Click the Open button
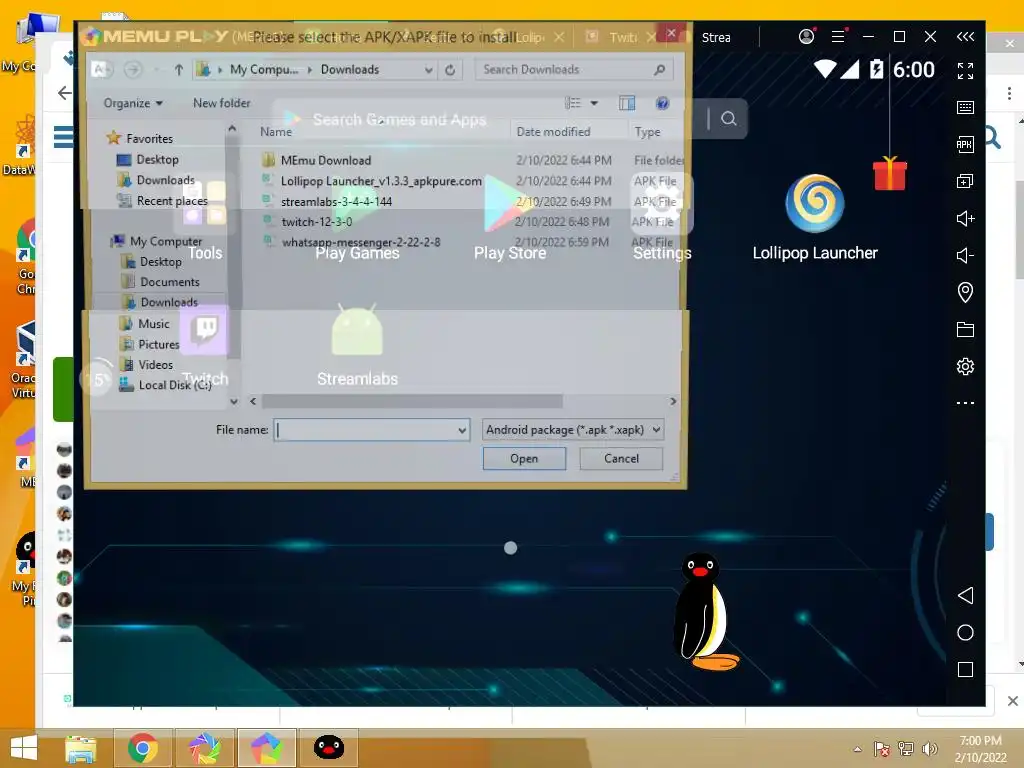1024x768 pixels. point(524,458)
